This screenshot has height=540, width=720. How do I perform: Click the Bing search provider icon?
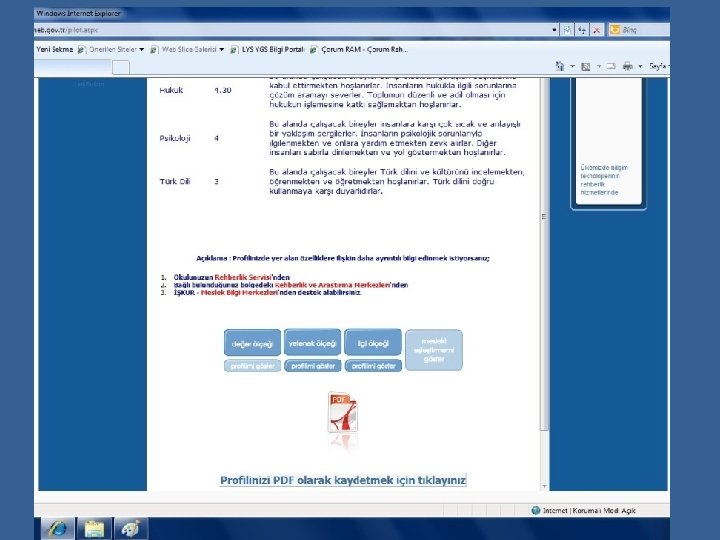click(x=614, y=30)
